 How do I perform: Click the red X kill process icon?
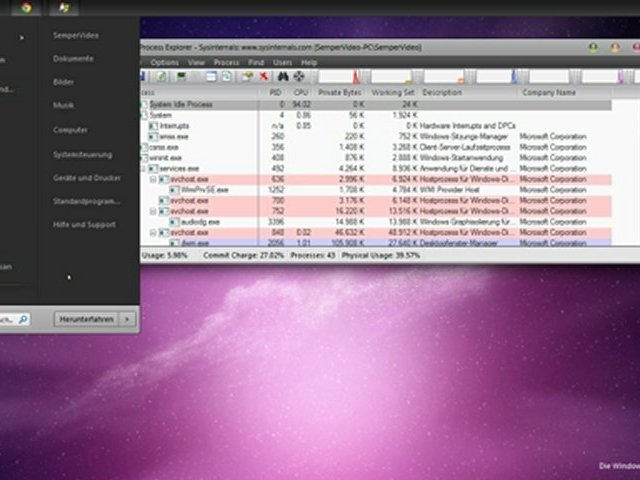pos(264,76)
